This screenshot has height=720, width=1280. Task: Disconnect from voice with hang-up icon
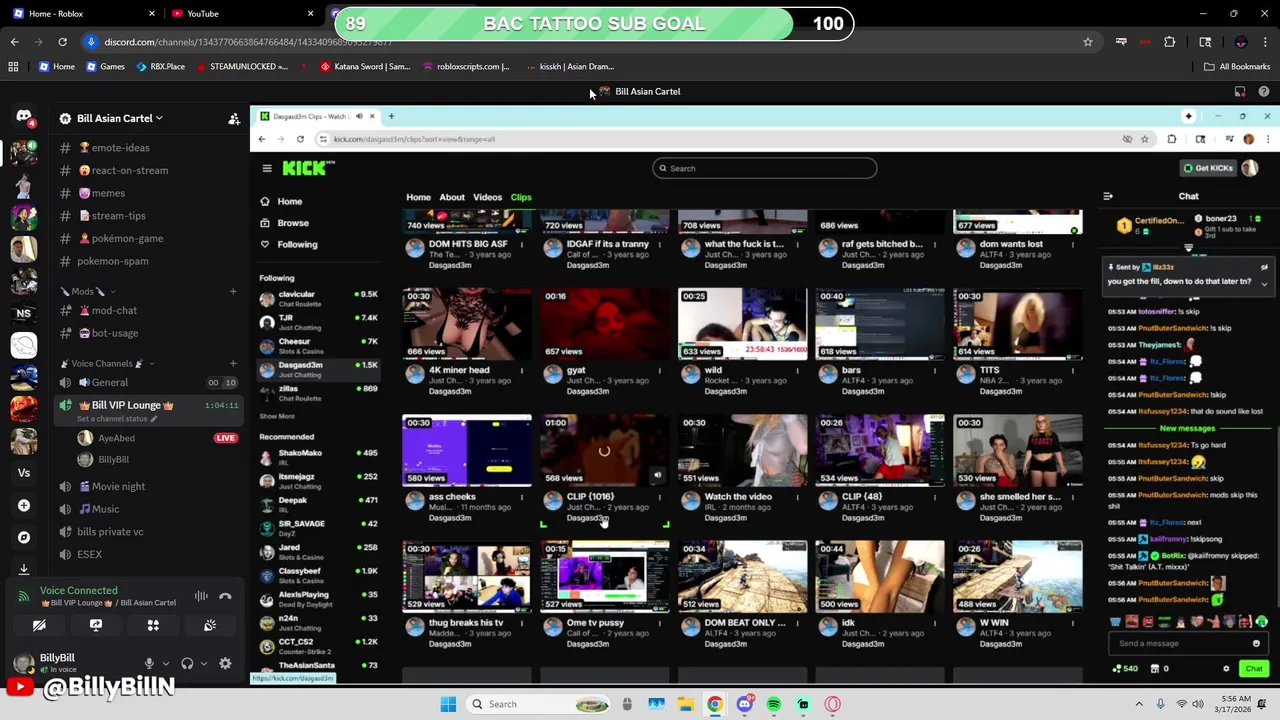point(225,596)
